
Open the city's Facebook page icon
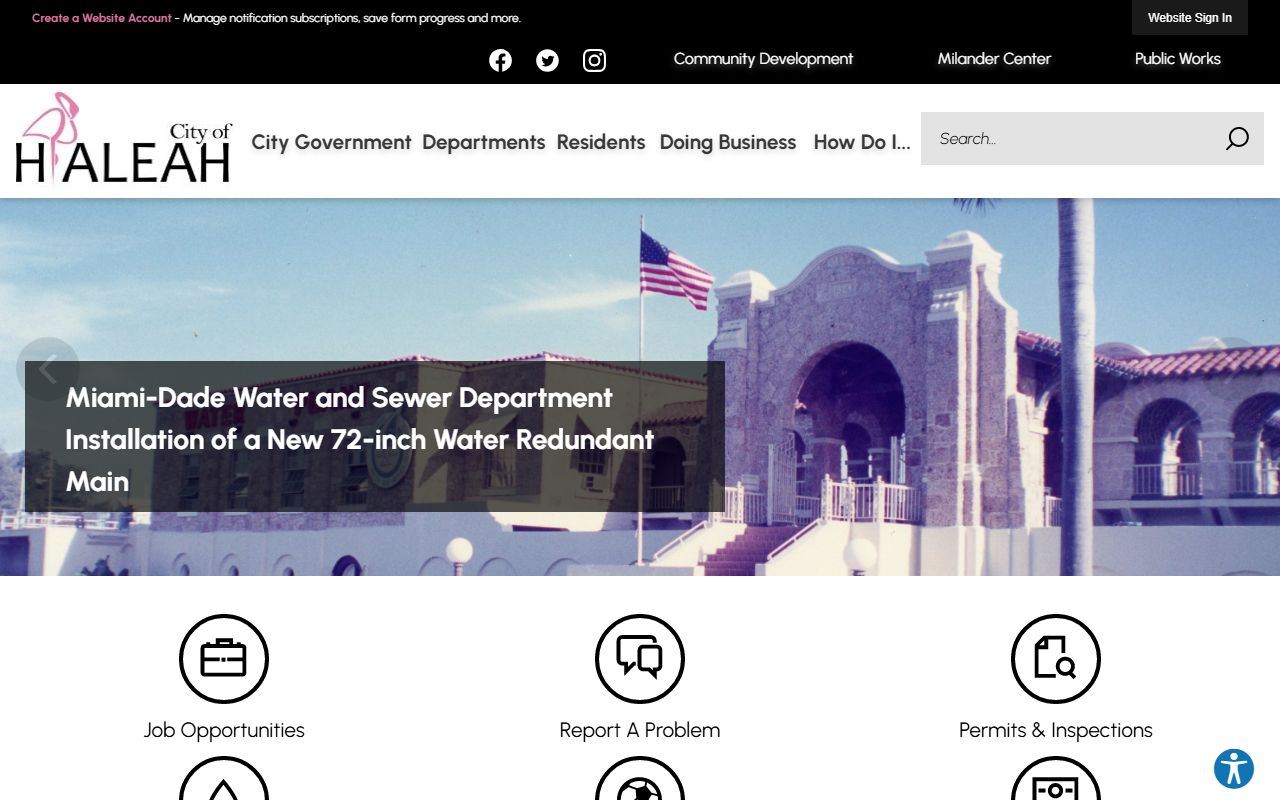500,60
